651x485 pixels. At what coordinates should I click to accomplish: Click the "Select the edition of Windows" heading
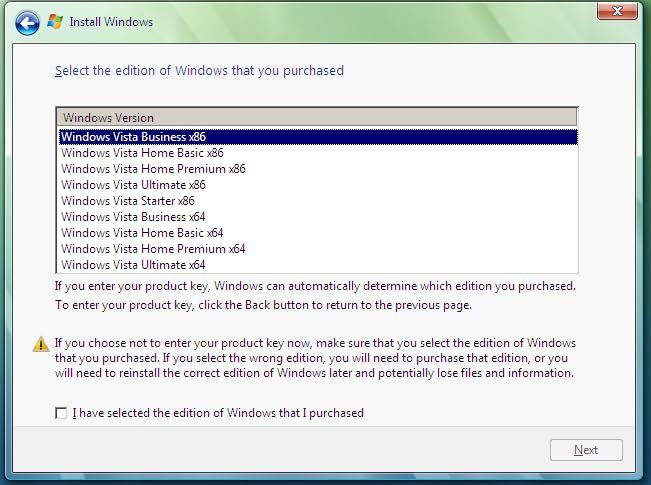click(x=199, y=71)
